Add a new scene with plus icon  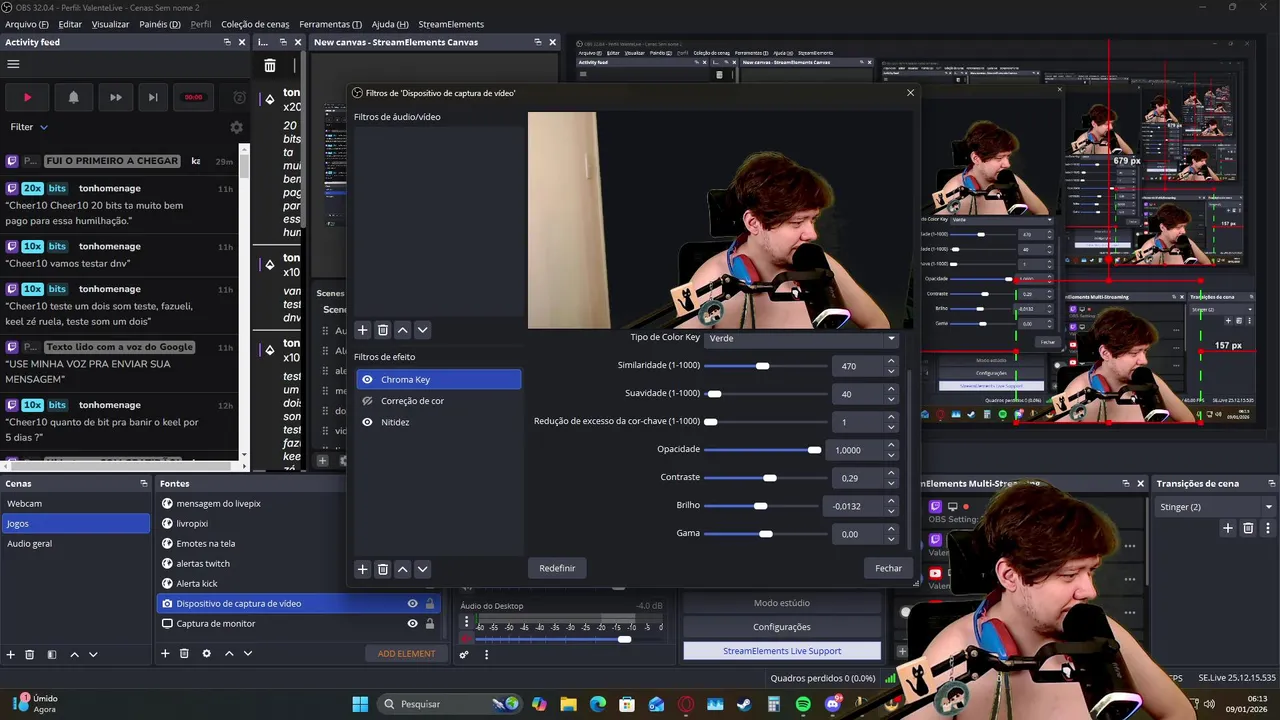(11, 654)
